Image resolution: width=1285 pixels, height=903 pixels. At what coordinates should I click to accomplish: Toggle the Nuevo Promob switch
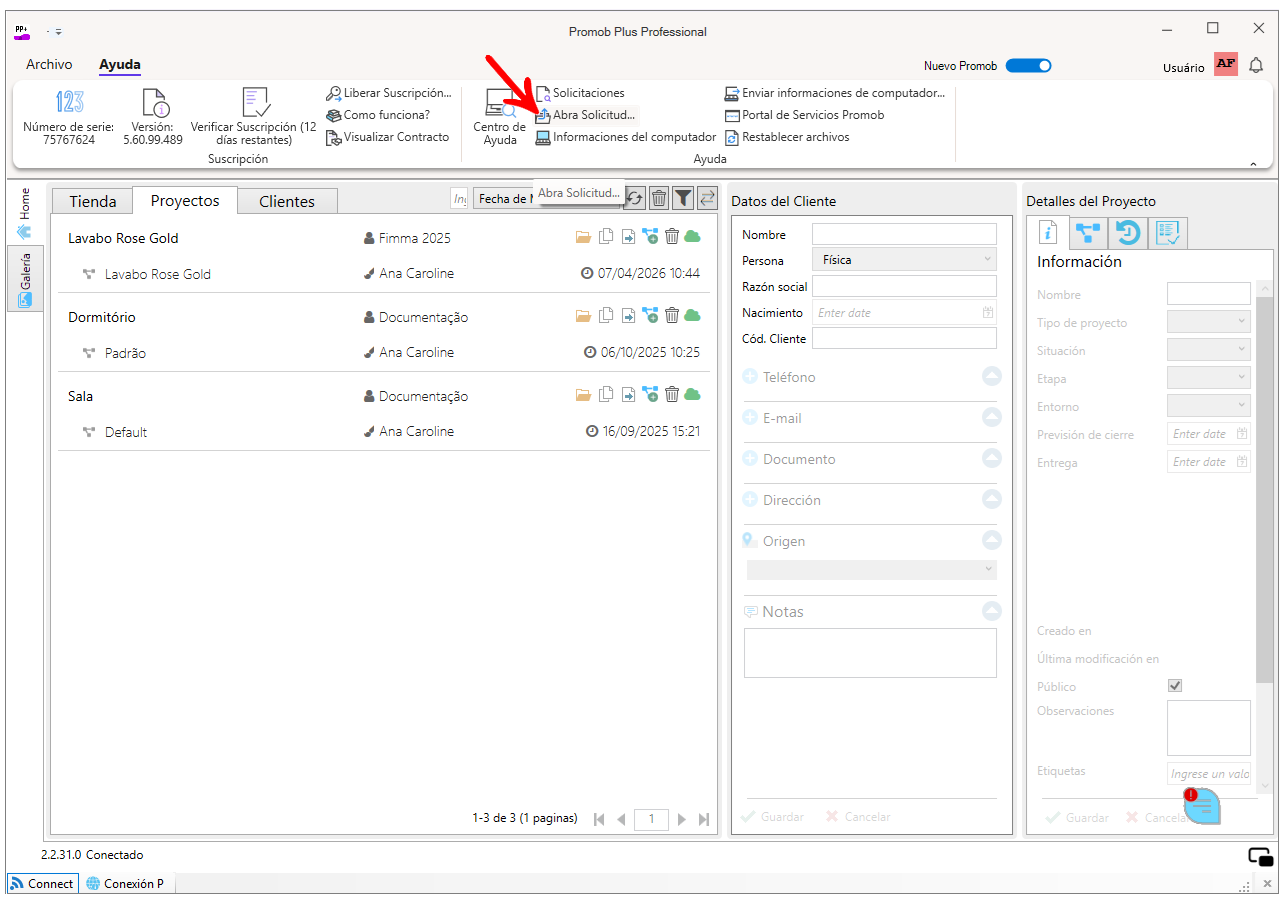click(1028, 66)
